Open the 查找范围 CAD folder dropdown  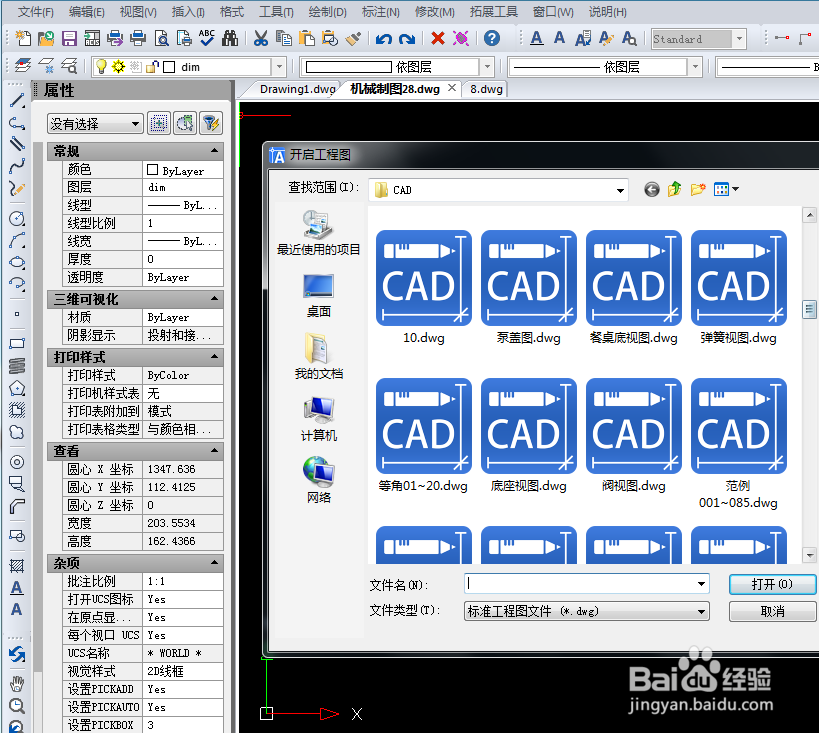click(x=620, y=190)
